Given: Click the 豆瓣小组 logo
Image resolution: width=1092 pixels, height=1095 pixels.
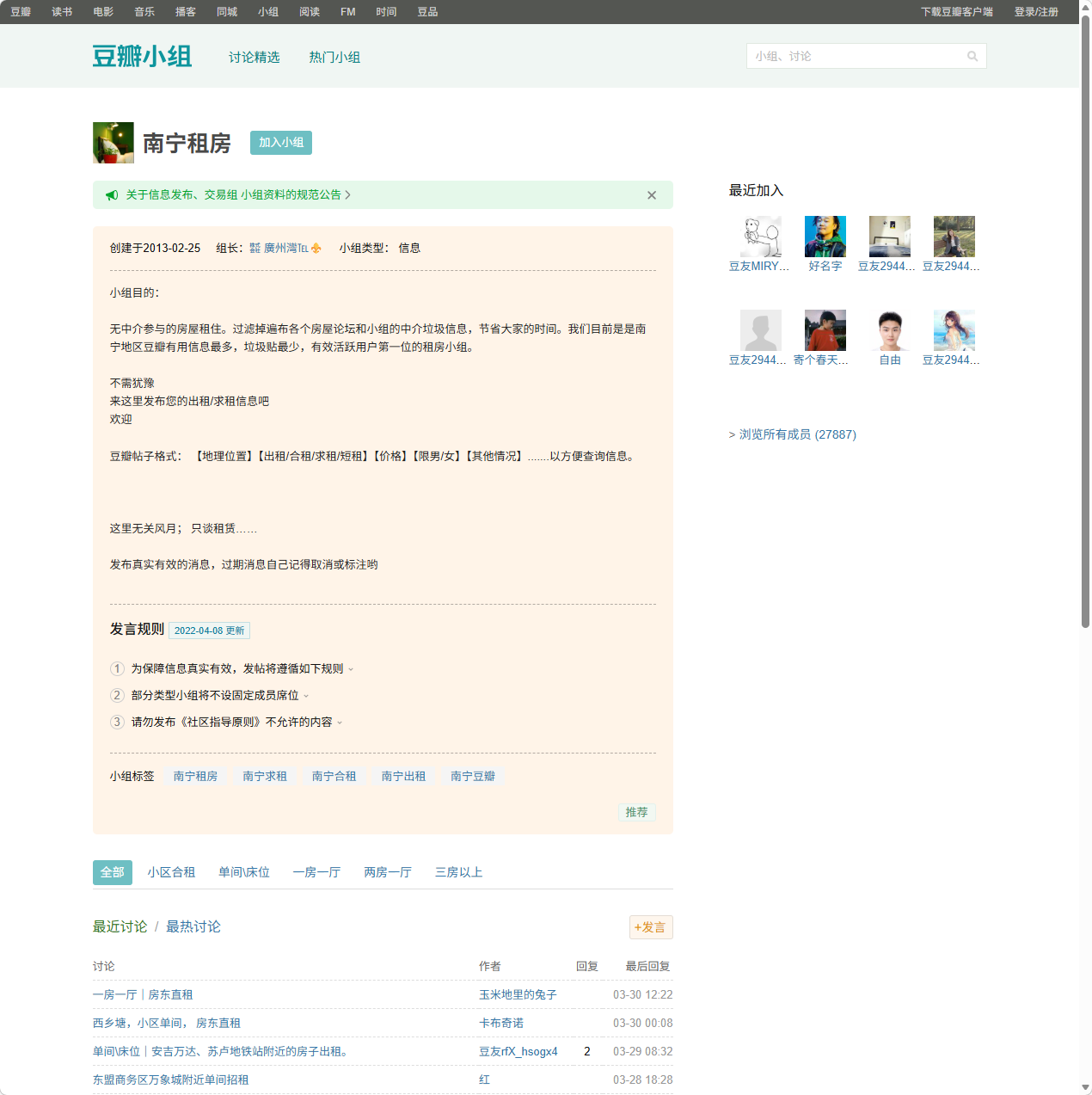Looking at the screenshot, I should [142, 57].
